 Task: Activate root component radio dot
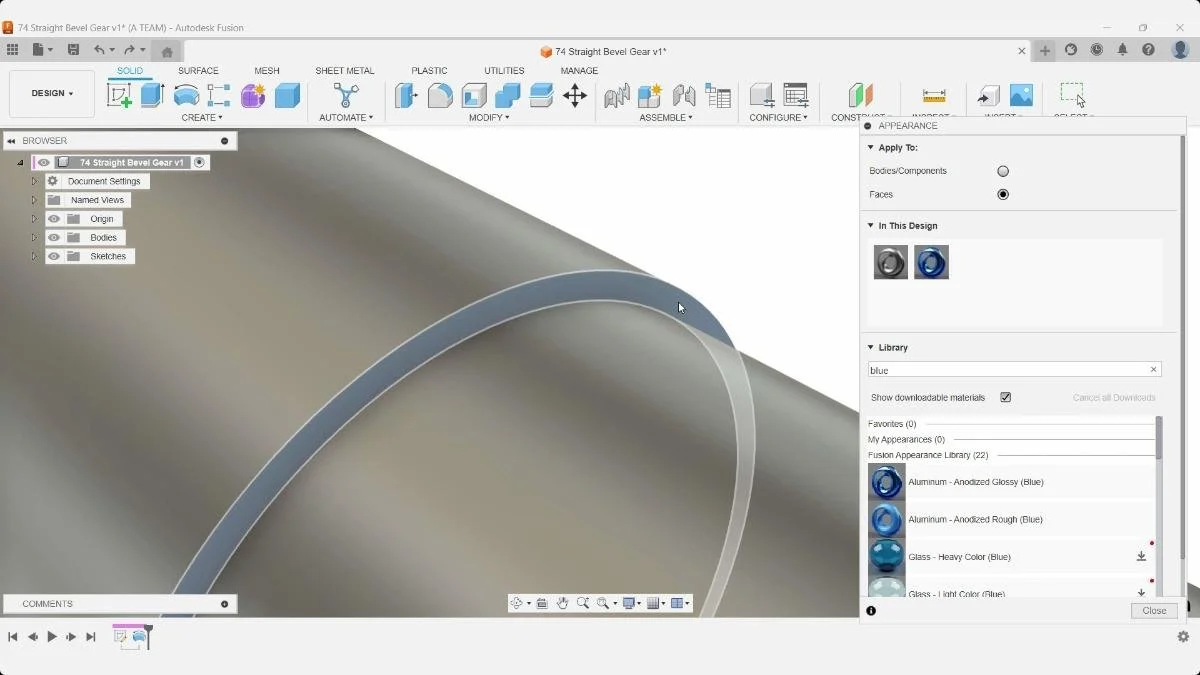[200, 162]
